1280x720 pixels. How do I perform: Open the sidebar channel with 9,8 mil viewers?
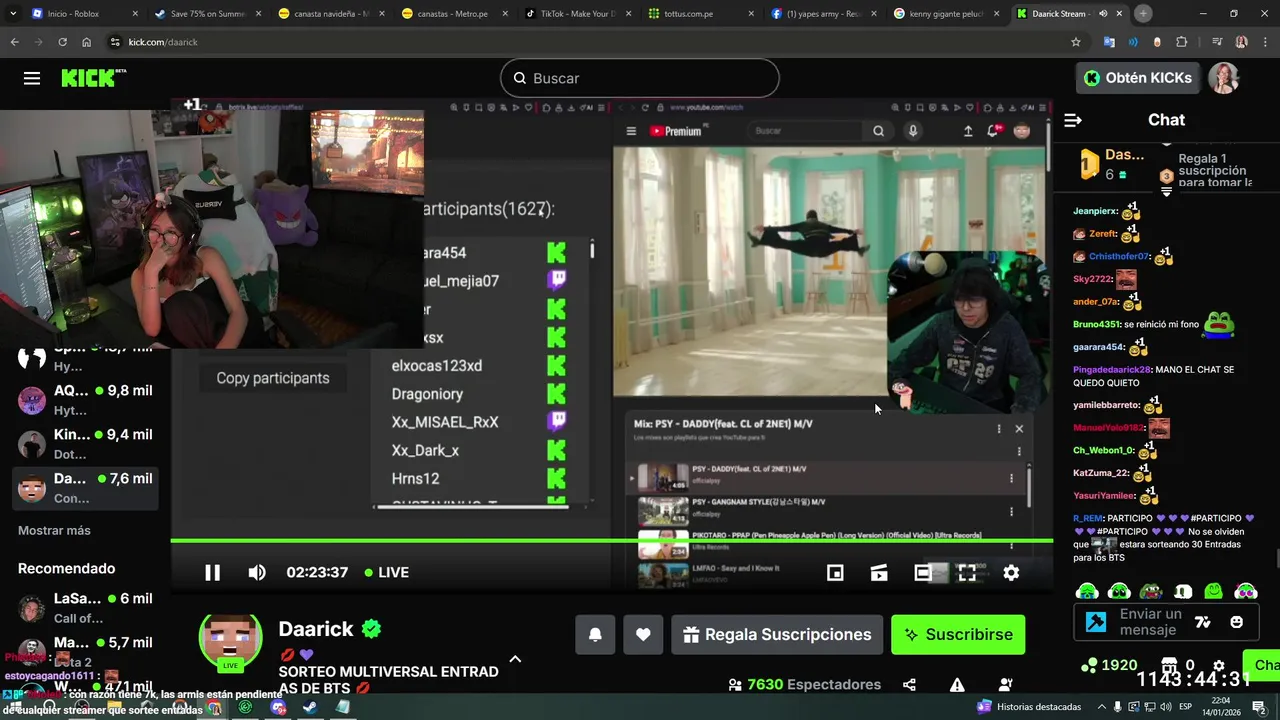(x=87, y=399)
